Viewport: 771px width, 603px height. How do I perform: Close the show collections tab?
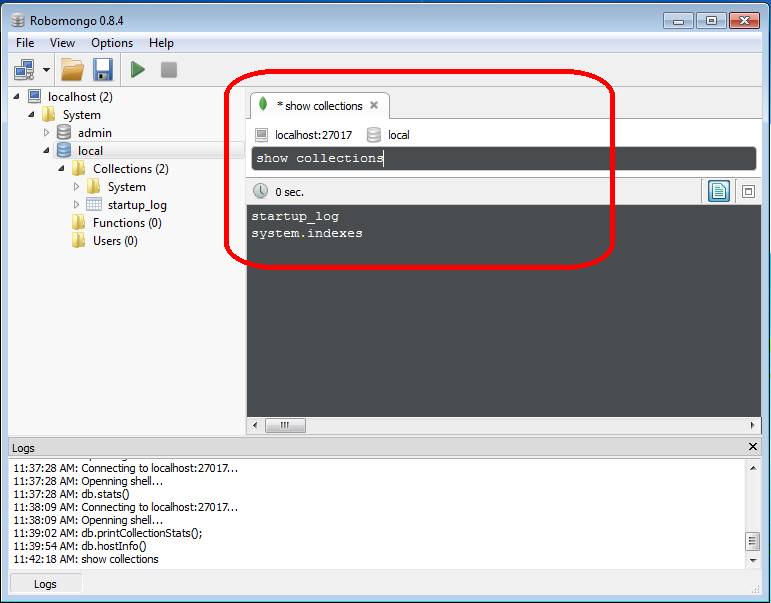pos(374,105)
